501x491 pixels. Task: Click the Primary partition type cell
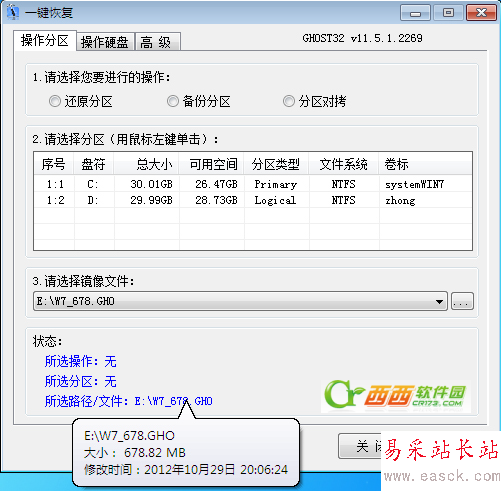pyautogui.click(x=276, y=184)
